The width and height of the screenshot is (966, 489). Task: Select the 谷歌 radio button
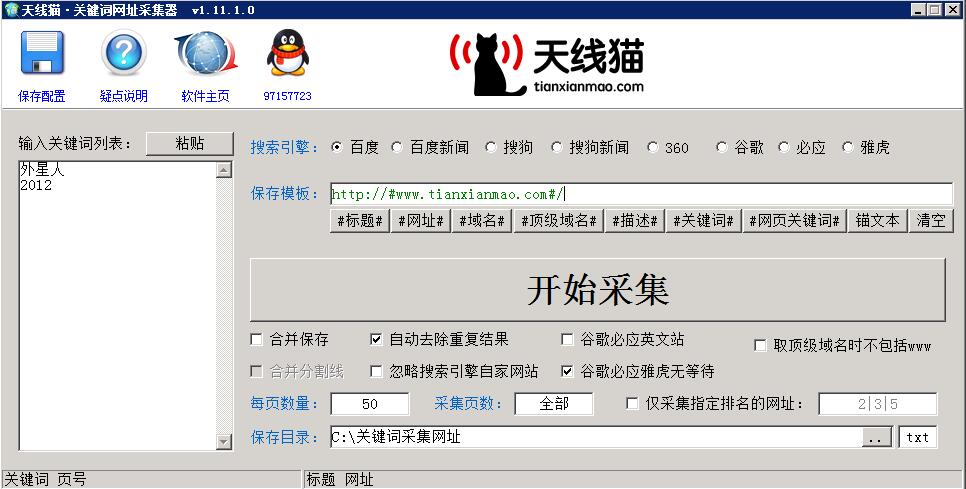(721, 147)
